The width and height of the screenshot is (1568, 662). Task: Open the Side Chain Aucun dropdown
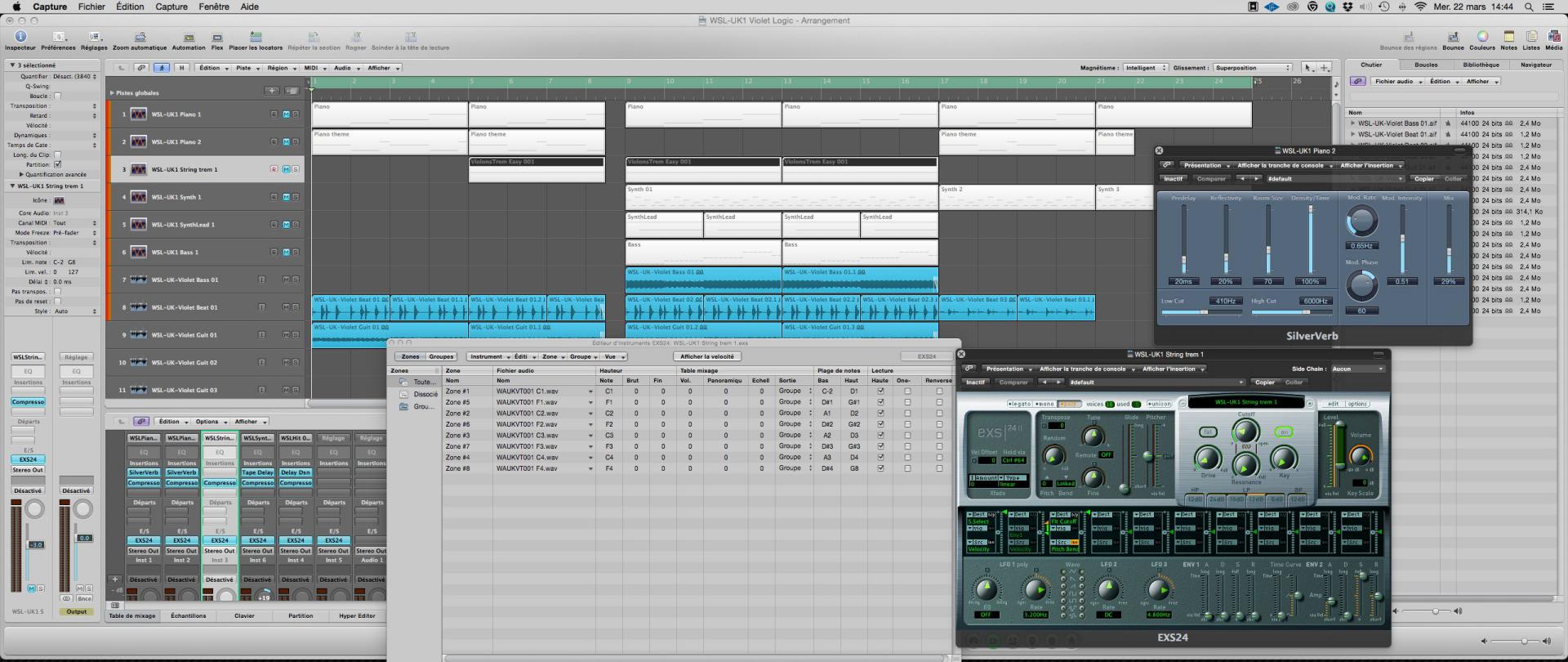pyautogui.click(x=1358, y=369)
